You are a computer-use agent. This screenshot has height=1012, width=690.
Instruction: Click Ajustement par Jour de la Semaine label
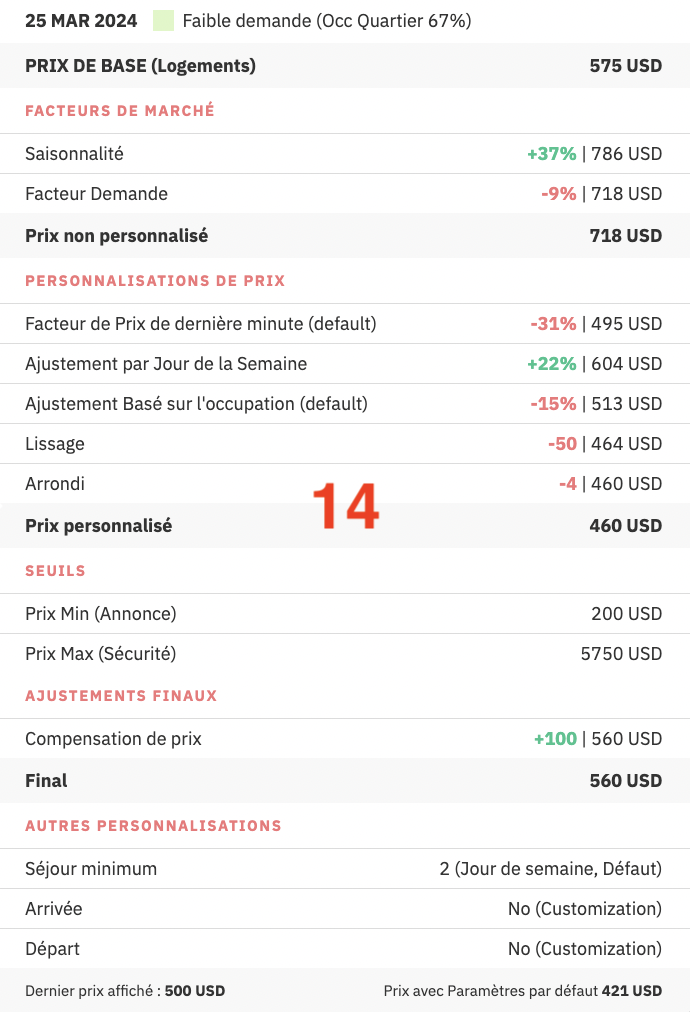click(x=166, y=364)
